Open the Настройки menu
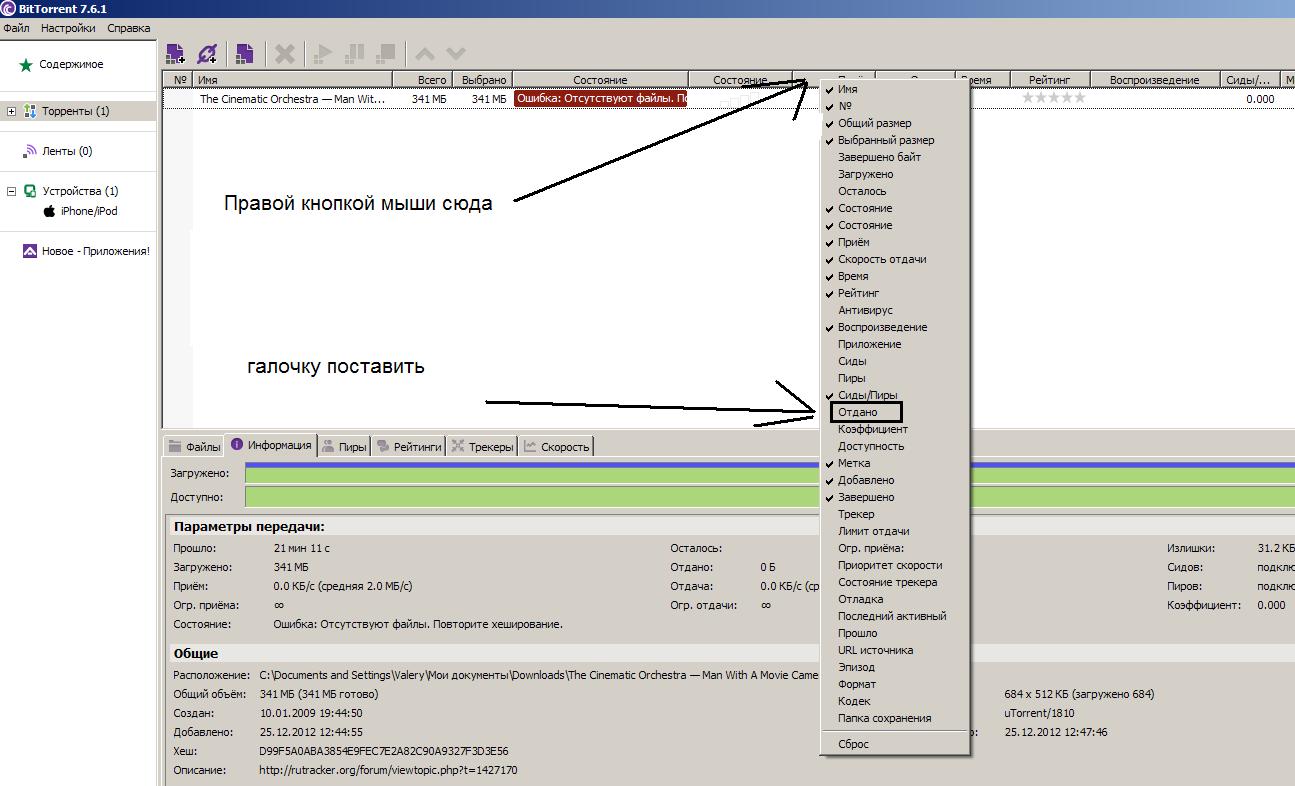This screenshot has width=1295, height=786. pyautogui.click(x=68, y=28)
